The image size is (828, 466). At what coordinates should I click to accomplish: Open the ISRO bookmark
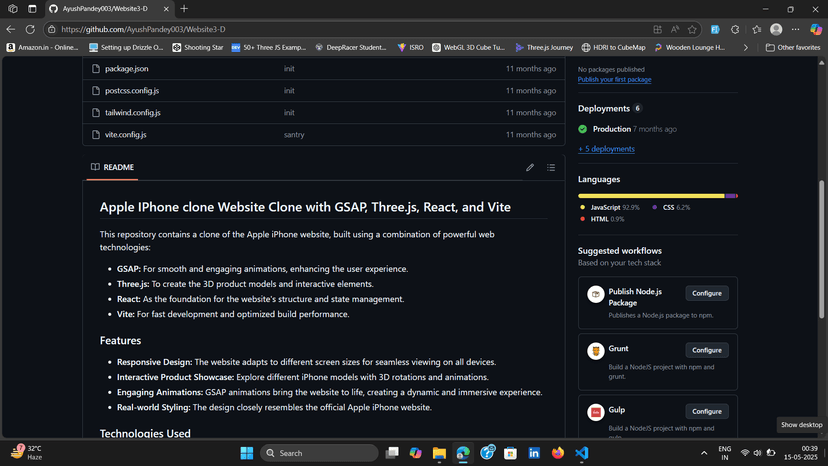tap(410, 48)
